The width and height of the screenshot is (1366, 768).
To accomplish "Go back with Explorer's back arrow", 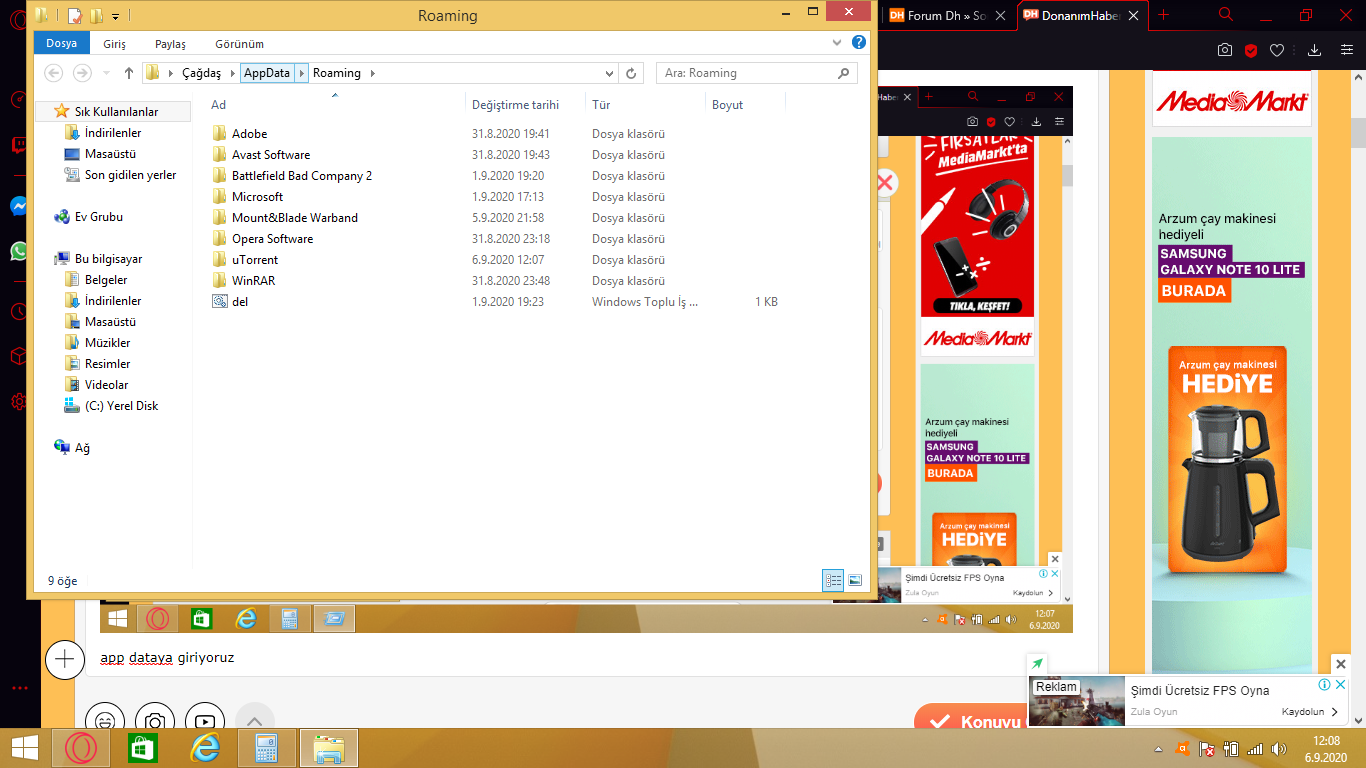I will coord(54,73).
